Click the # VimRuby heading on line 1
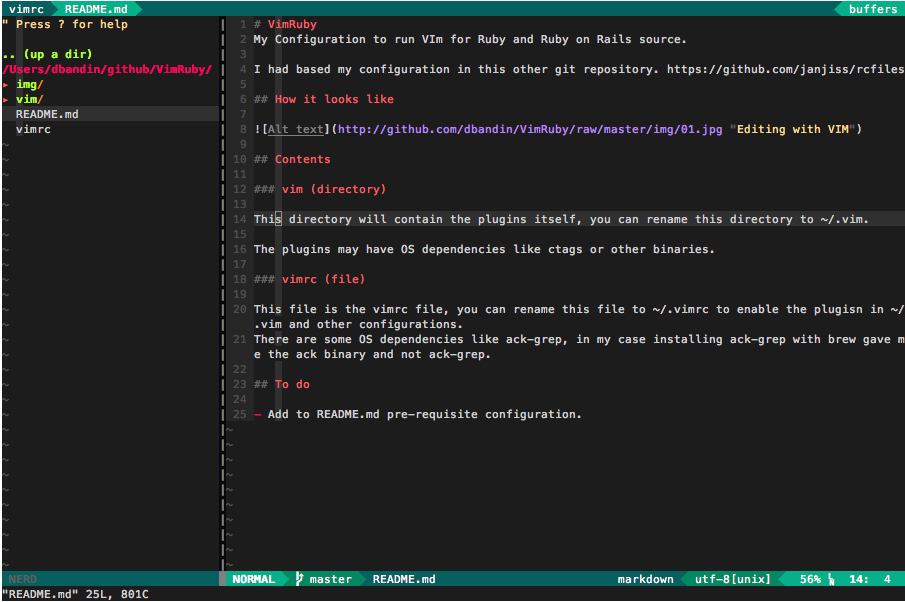Screen dimensions: 905x602 tap(285, 24)
